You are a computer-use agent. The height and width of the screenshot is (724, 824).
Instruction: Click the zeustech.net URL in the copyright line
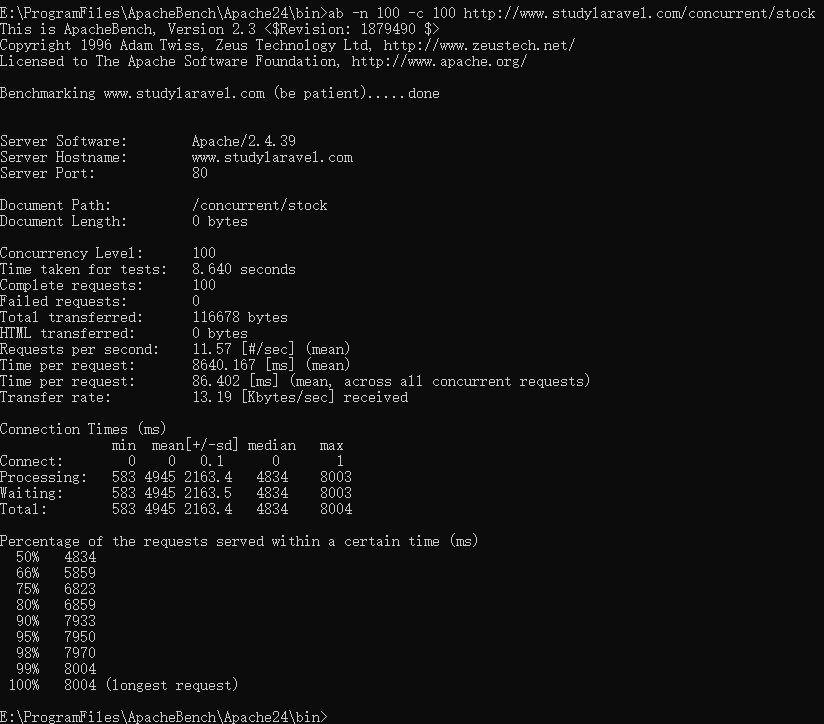(479, 45)
